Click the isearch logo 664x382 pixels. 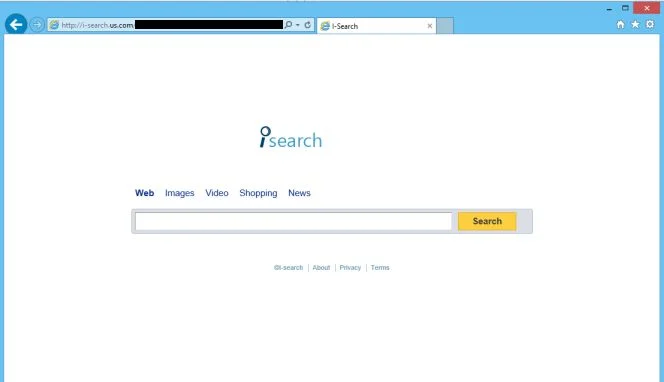tap(291, 137)
